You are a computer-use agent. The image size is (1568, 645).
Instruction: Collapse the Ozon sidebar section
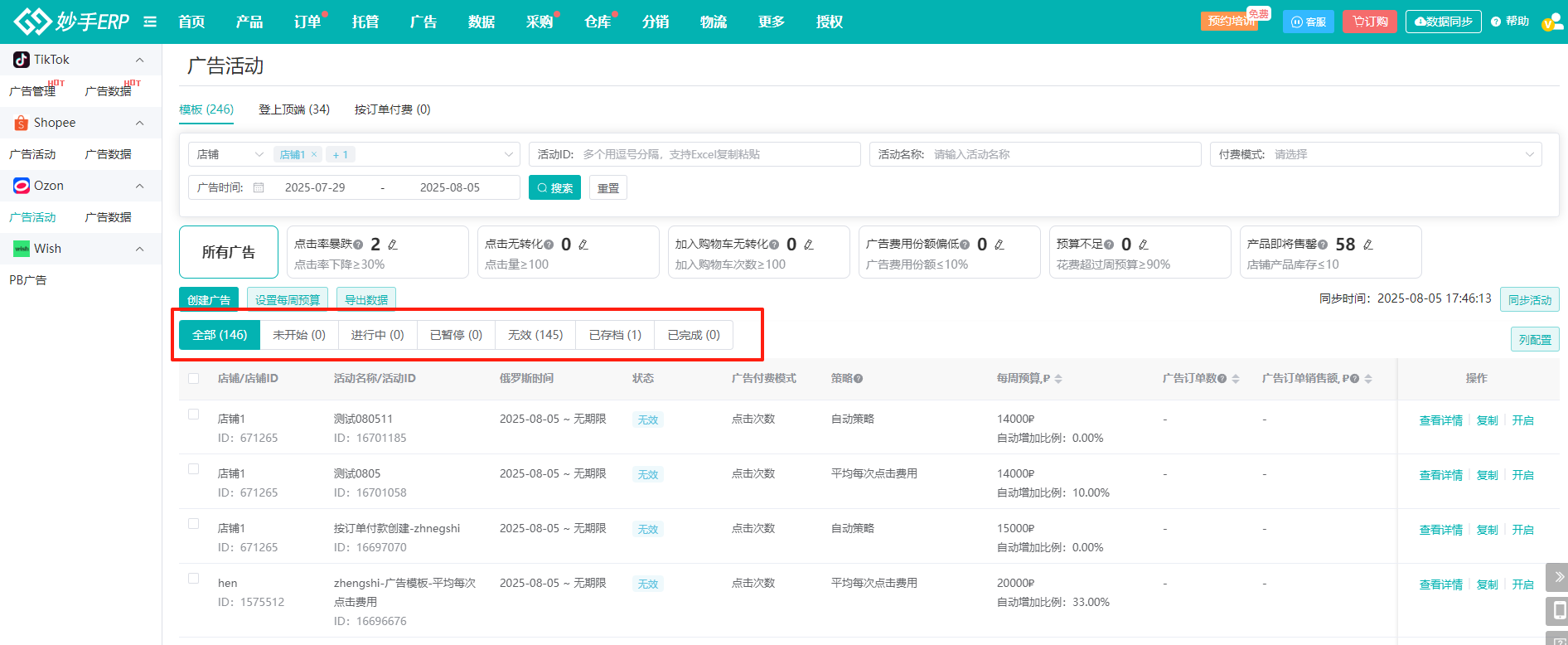click(139, 186)
